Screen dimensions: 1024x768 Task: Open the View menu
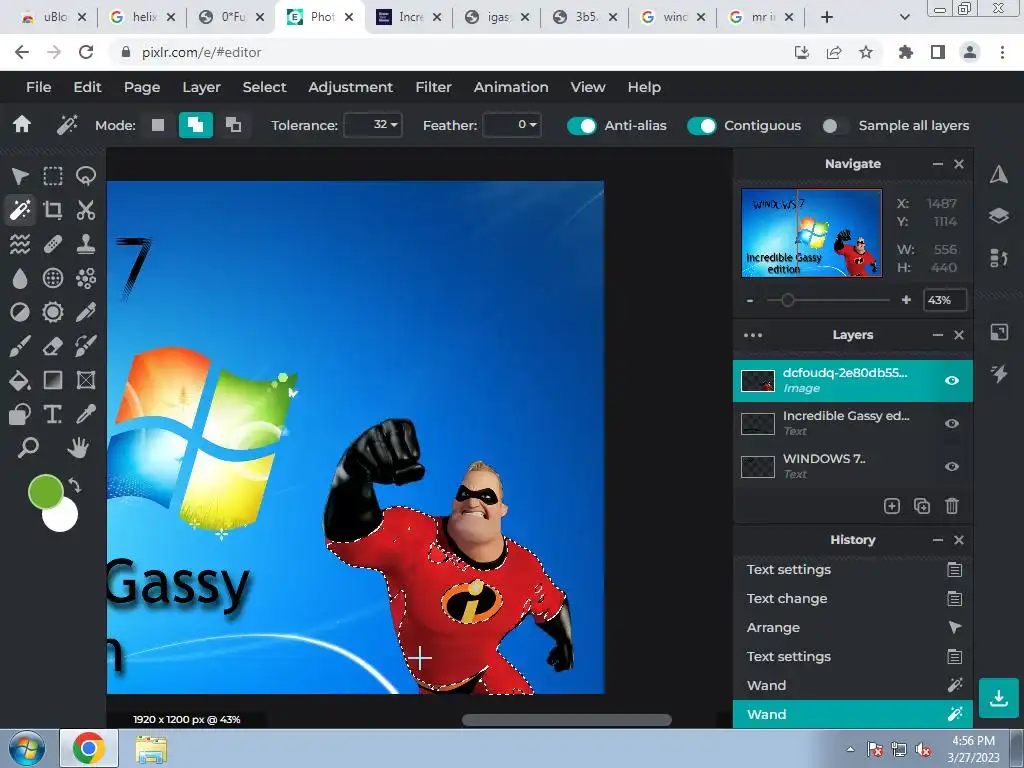coord(588,87)
